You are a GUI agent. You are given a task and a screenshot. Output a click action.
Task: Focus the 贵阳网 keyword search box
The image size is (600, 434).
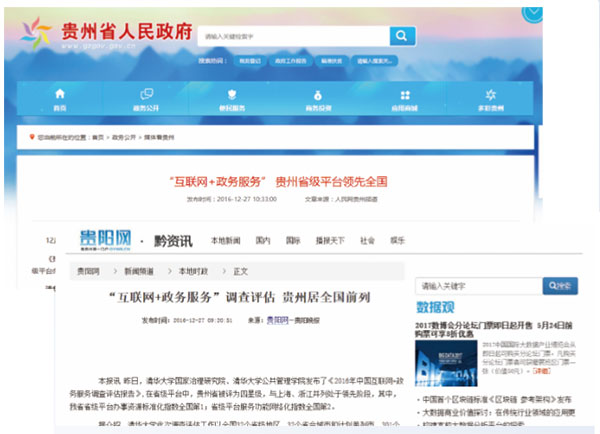click(475, 286)
